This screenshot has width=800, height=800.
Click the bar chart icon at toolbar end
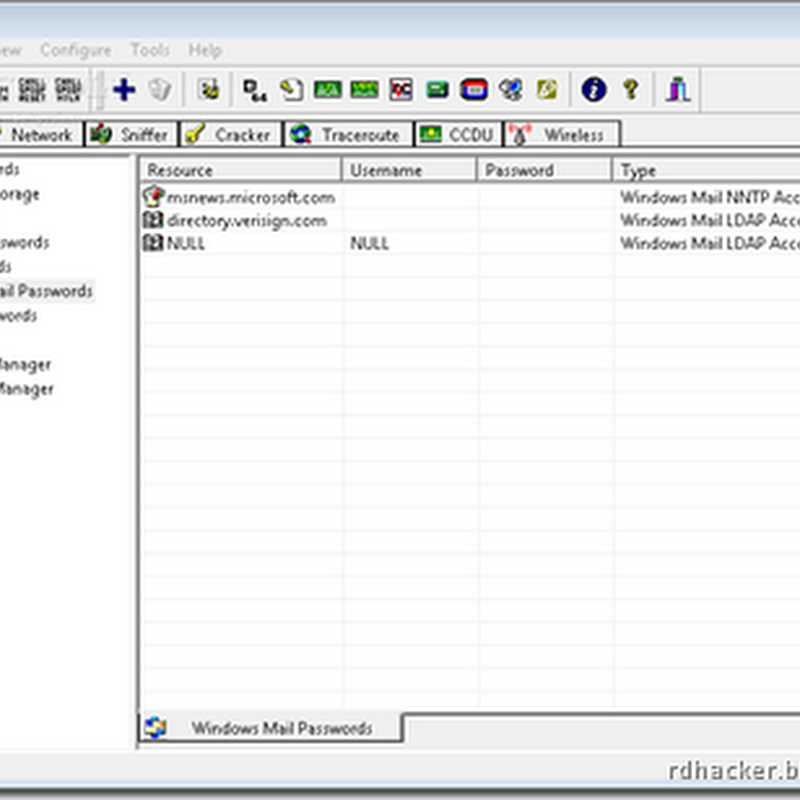[x=678, y=89]
